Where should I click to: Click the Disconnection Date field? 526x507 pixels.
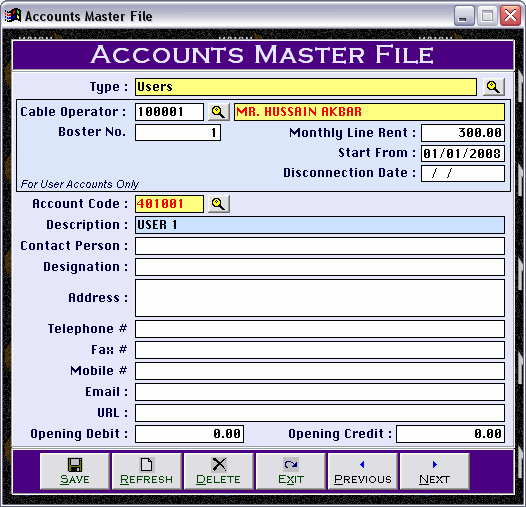463,173
